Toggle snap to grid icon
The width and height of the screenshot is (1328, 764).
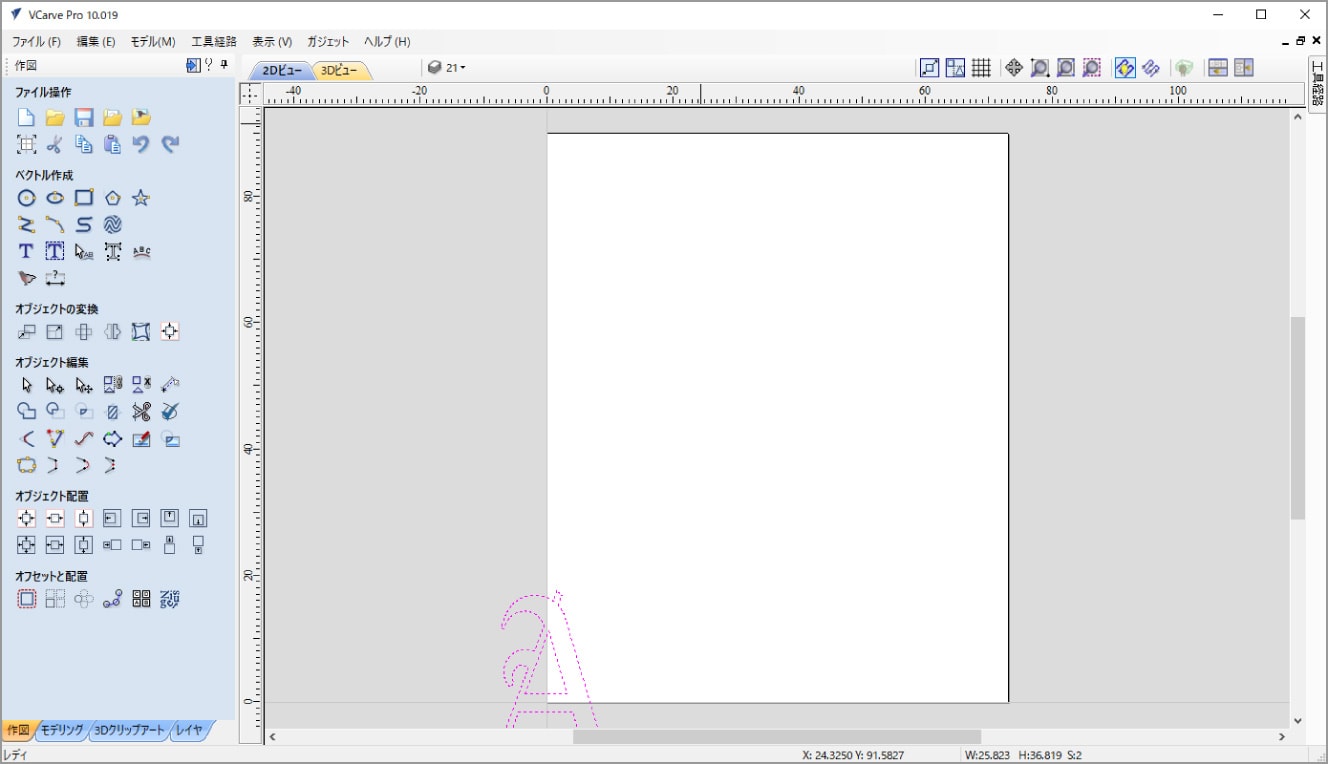(x=981, y=68)
